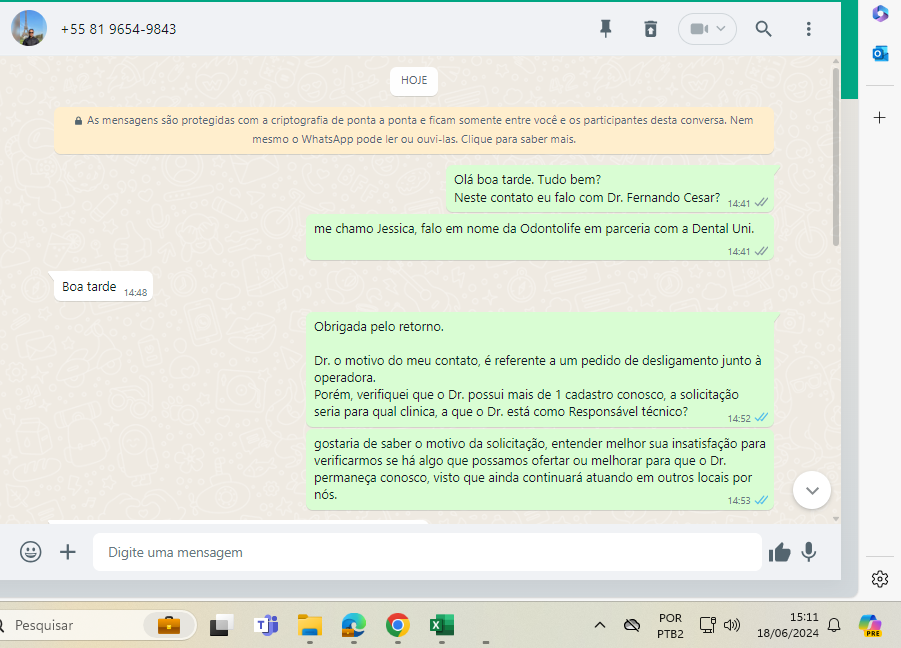Open clock and calendar 15:11
The width and height of the screenshot is (901, 648).
coord(787,625)
